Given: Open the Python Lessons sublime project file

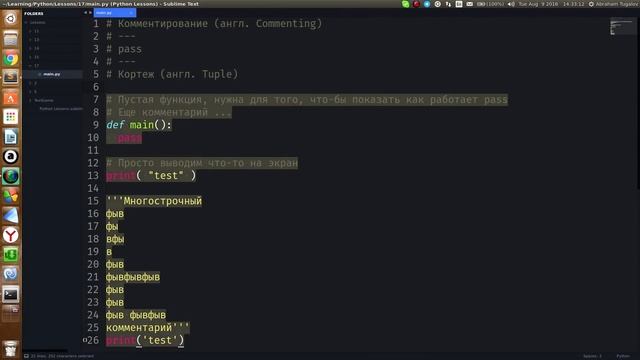Looking at the screenshot, I should coord(60,109).
